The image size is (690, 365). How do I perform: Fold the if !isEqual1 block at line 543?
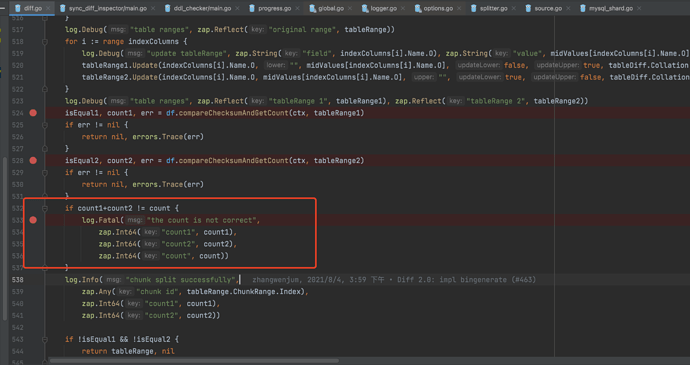[45, 339]
